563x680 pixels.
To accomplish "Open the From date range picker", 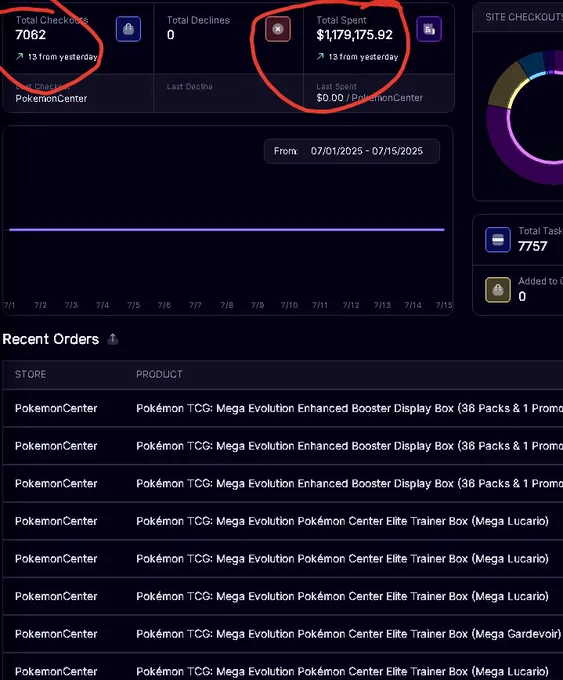I will pos(352,151).
